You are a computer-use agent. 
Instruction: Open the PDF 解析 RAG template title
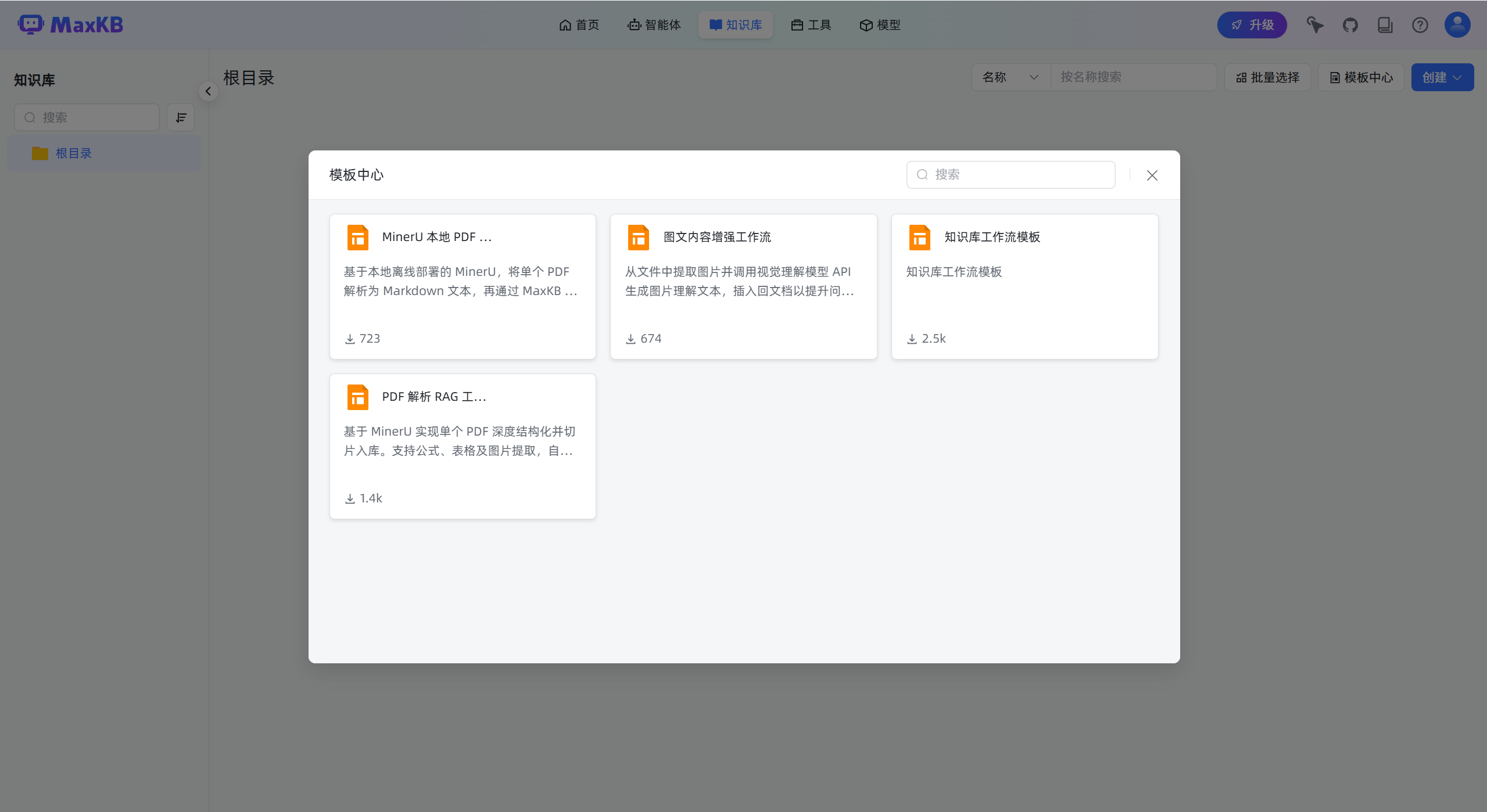pyautogui.click(x=434, y=397)
